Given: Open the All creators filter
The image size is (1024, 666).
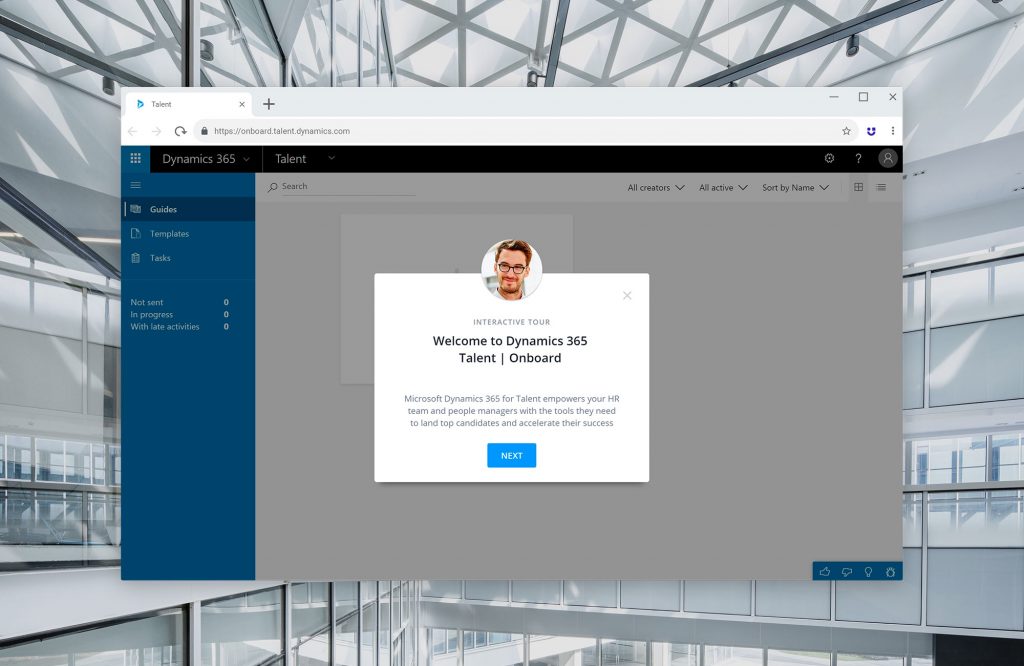Looking at the screenshot, I should coord(656,187).
